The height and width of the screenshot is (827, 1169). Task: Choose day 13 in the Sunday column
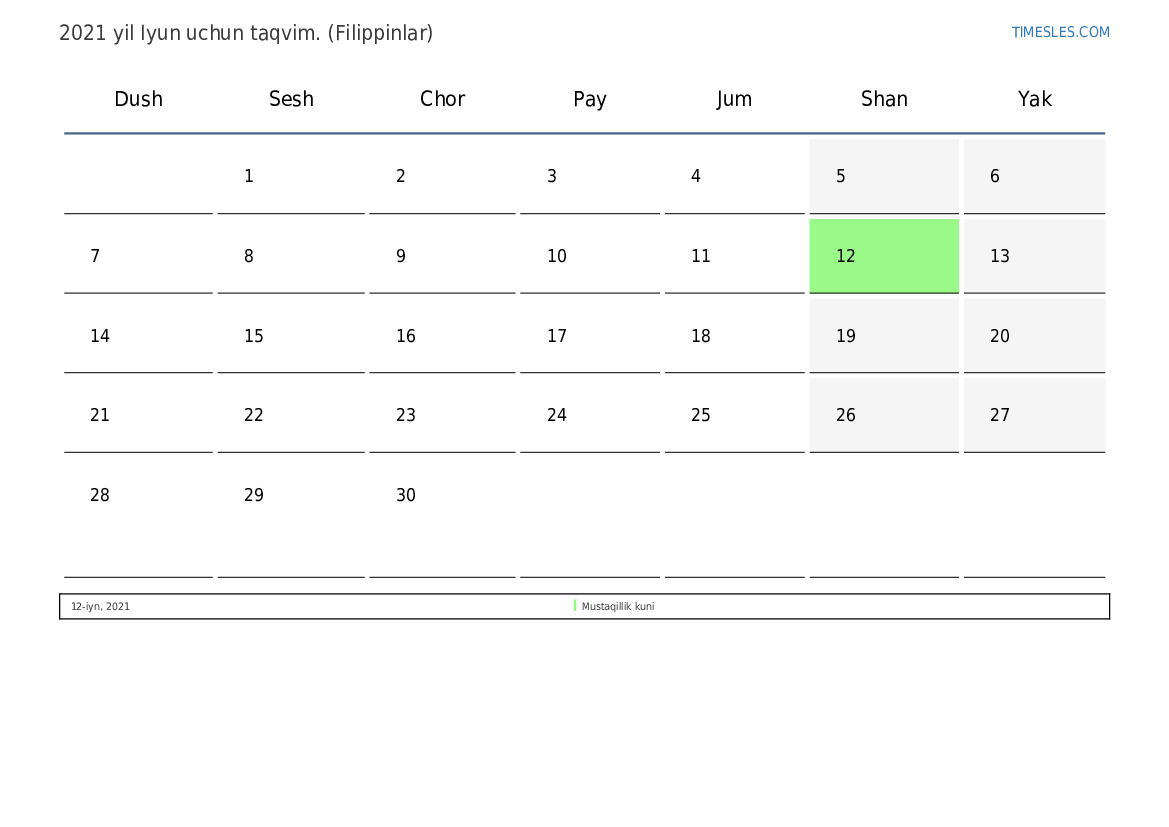1034,256
